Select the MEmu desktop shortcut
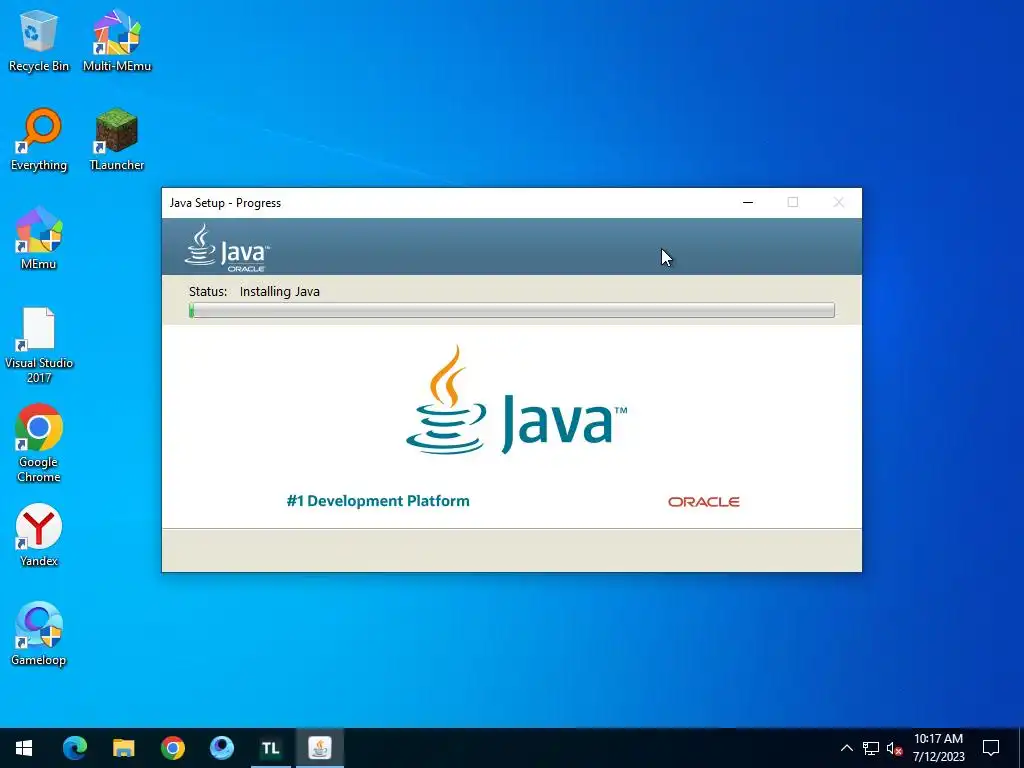The image size is (1024, 768). [39, 238]
